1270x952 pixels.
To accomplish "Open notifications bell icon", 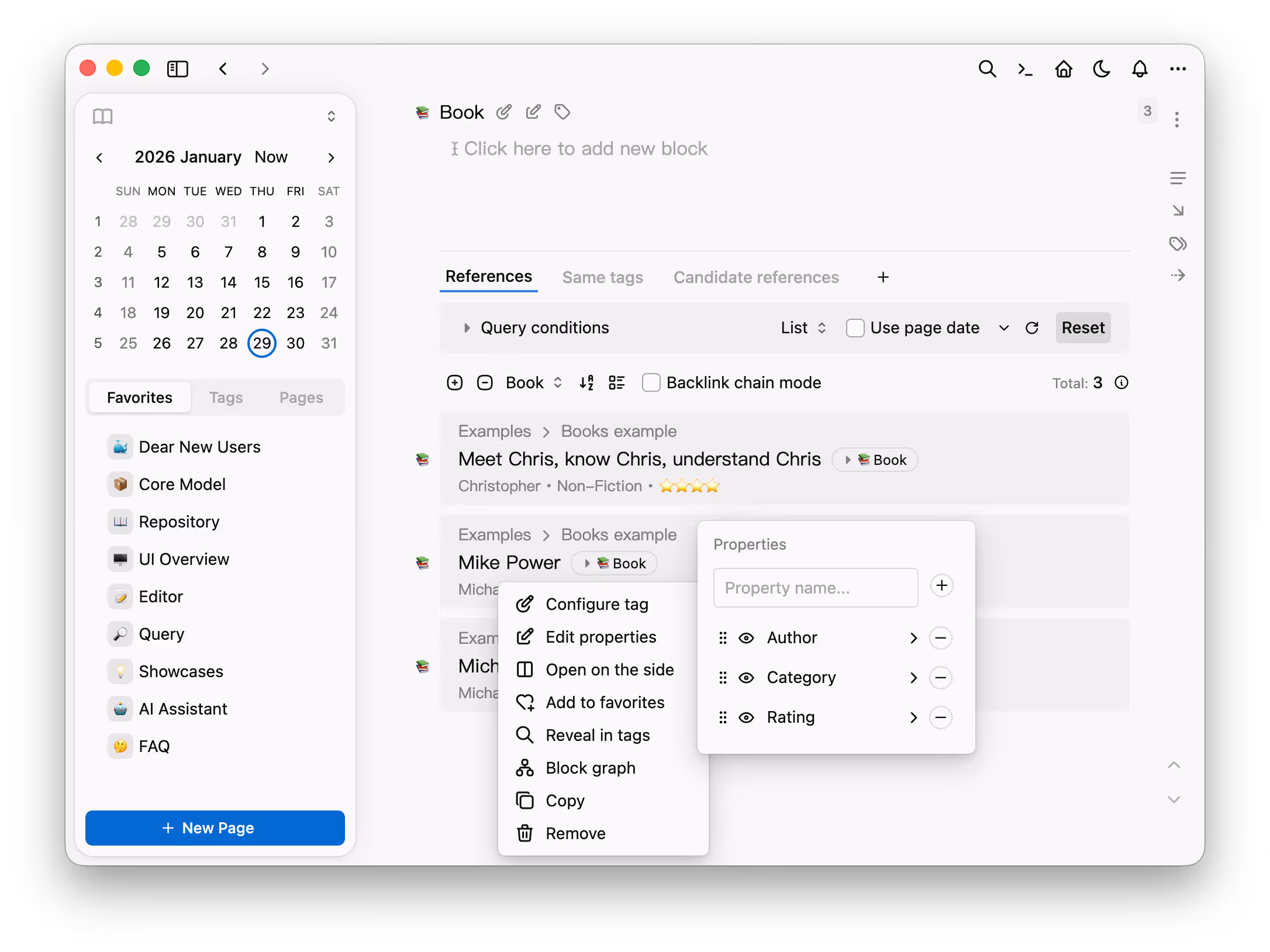I will pyautogui.click(x=1140, y=69).
